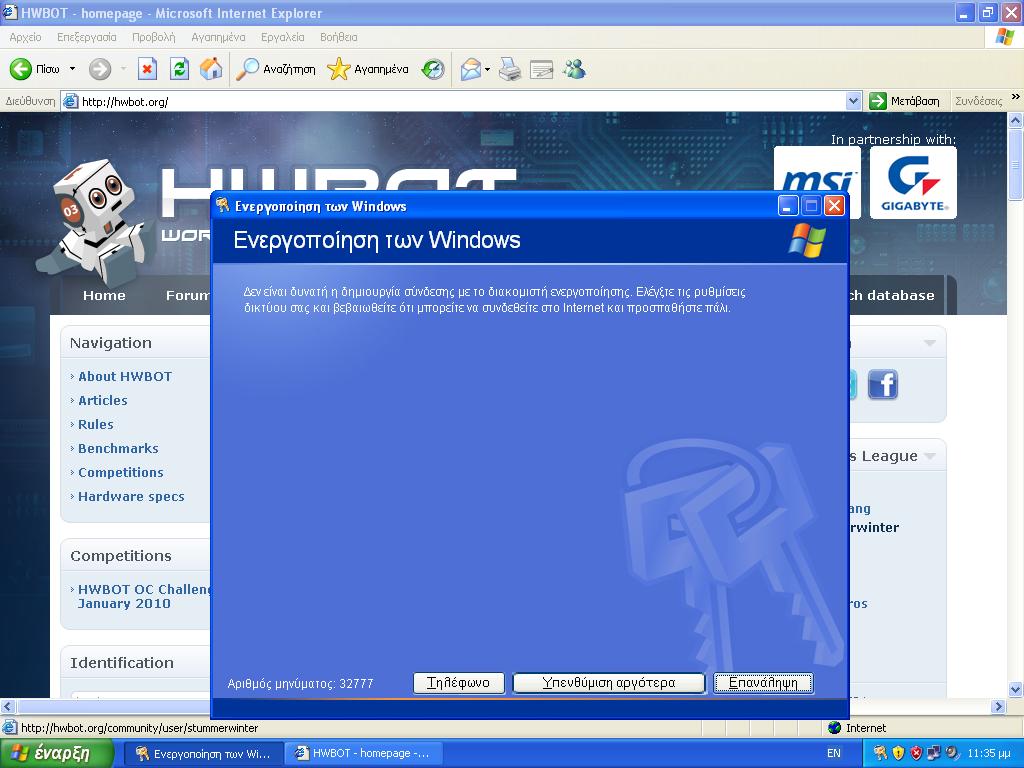Open the Messenger toolbar icon
The height and width of the screenshot is (768, 1024).
575,69
